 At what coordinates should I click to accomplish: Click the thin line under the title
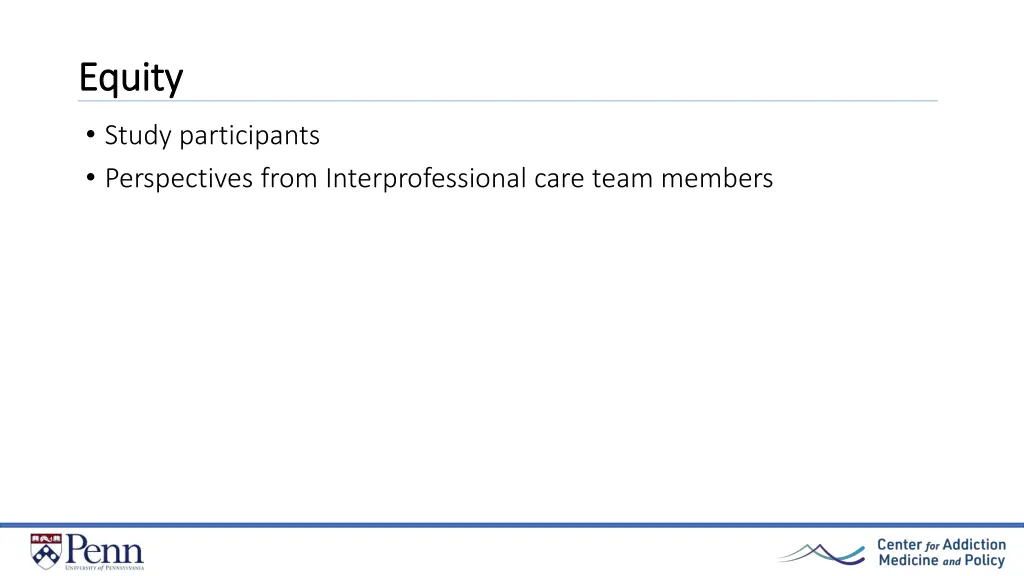[507, 101]
